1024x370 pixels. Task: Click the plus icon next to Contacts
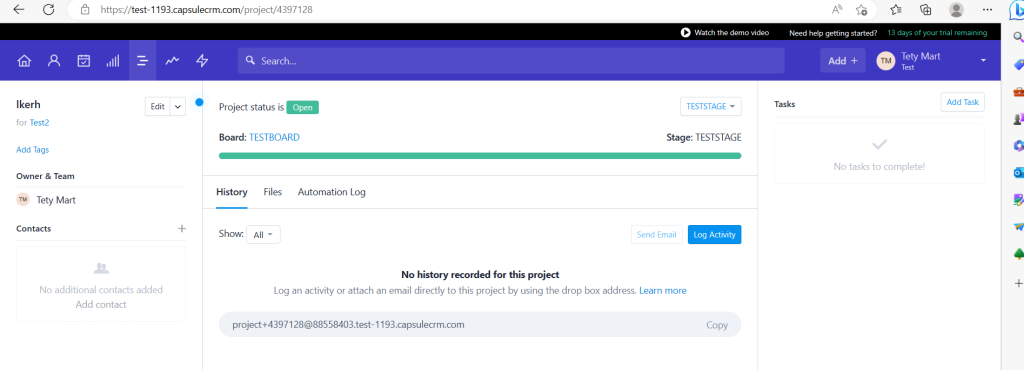[x=182, y=228]
